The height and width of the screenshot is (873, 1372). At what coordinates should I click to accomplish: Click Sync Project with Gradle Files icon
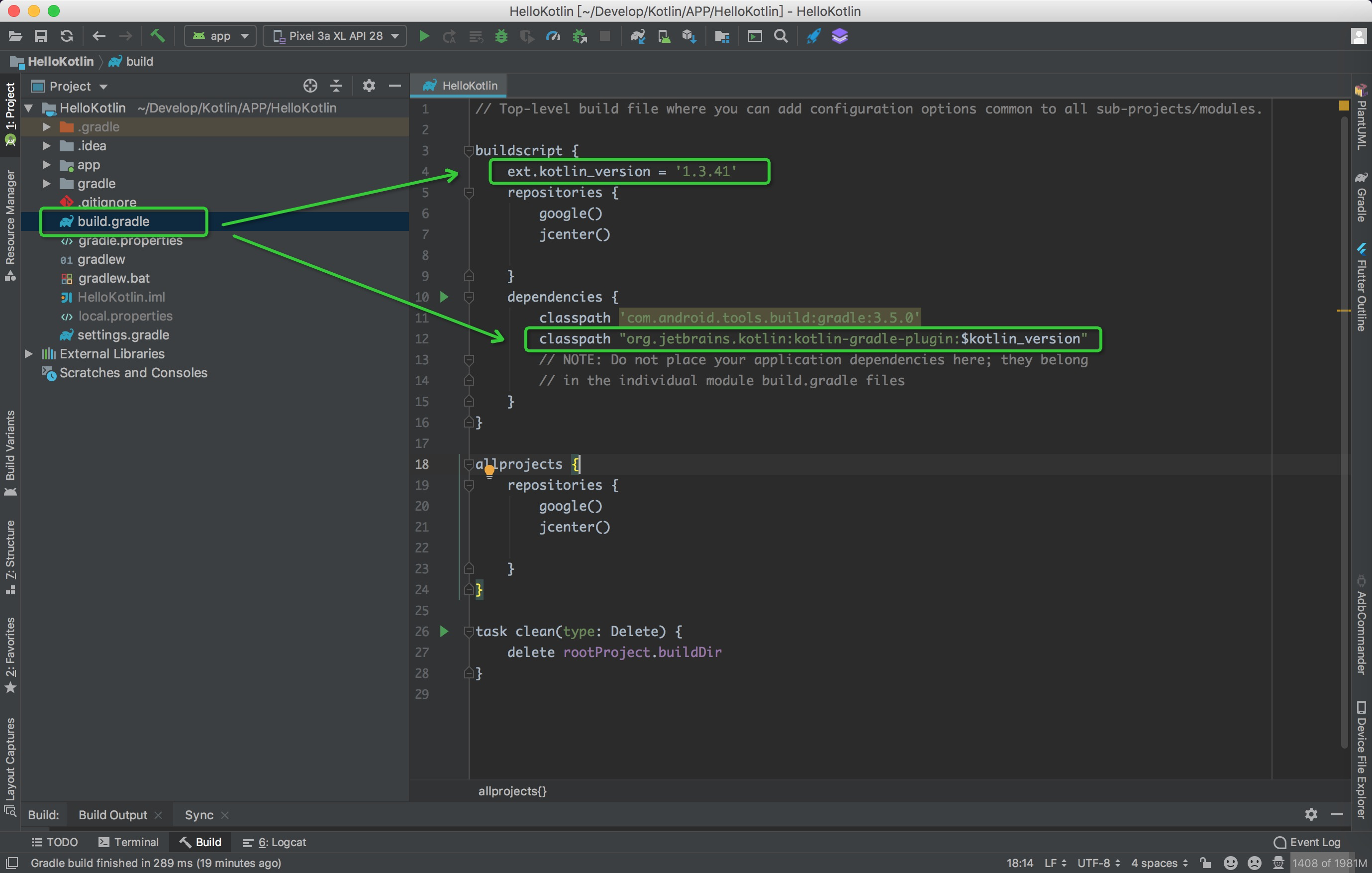638,36
